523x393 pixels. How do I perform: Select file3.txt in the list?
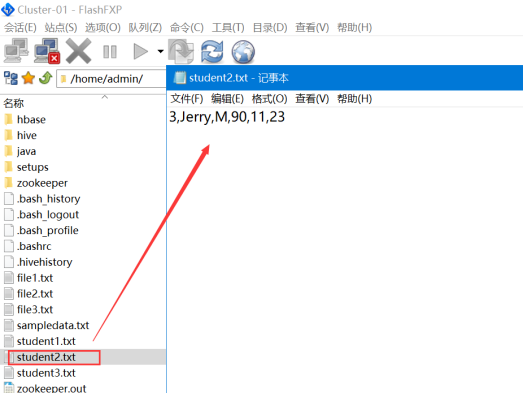29,310
